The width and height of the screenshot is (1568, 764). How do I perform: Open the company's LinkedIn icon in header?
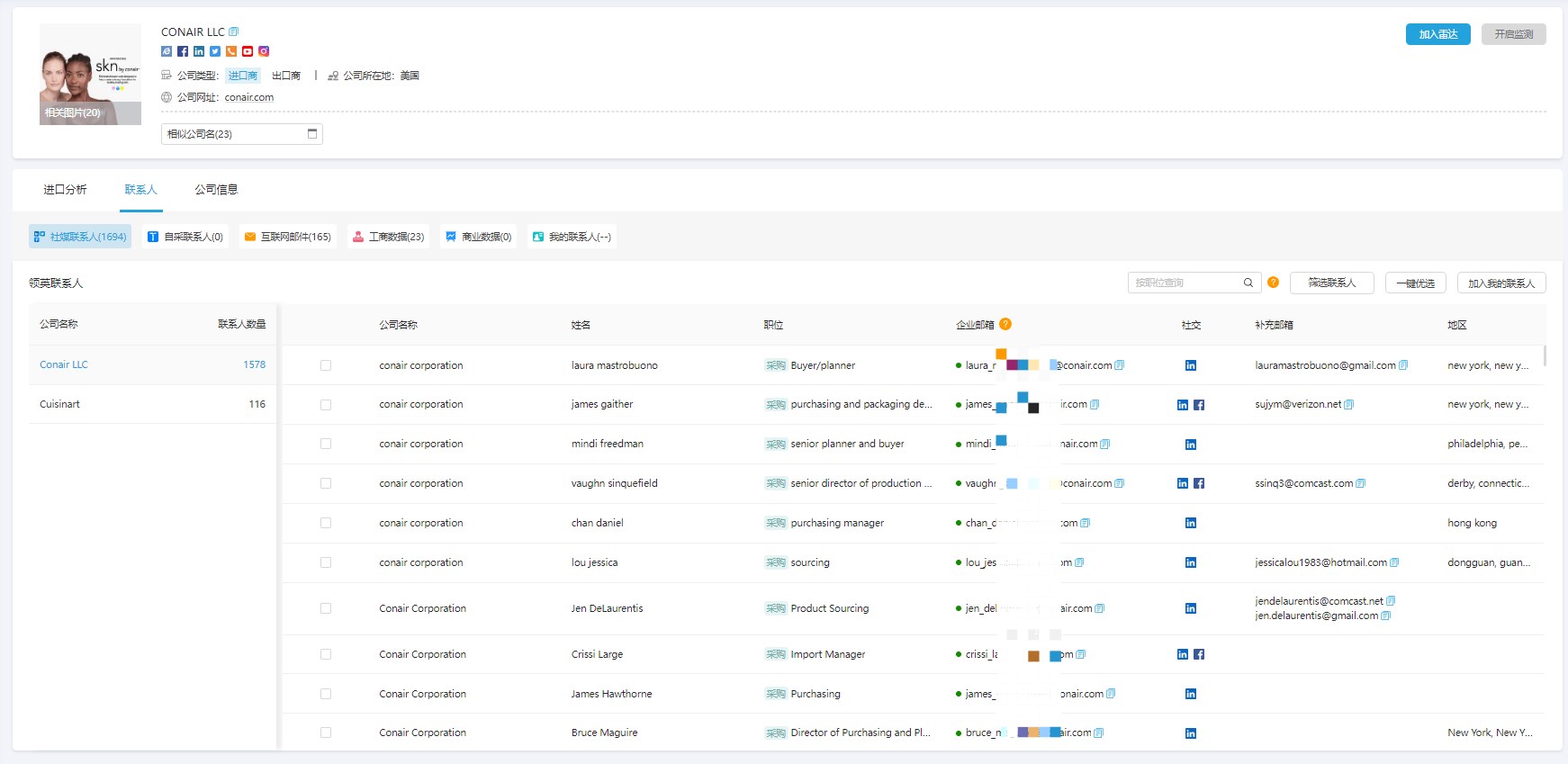point(199,51)
